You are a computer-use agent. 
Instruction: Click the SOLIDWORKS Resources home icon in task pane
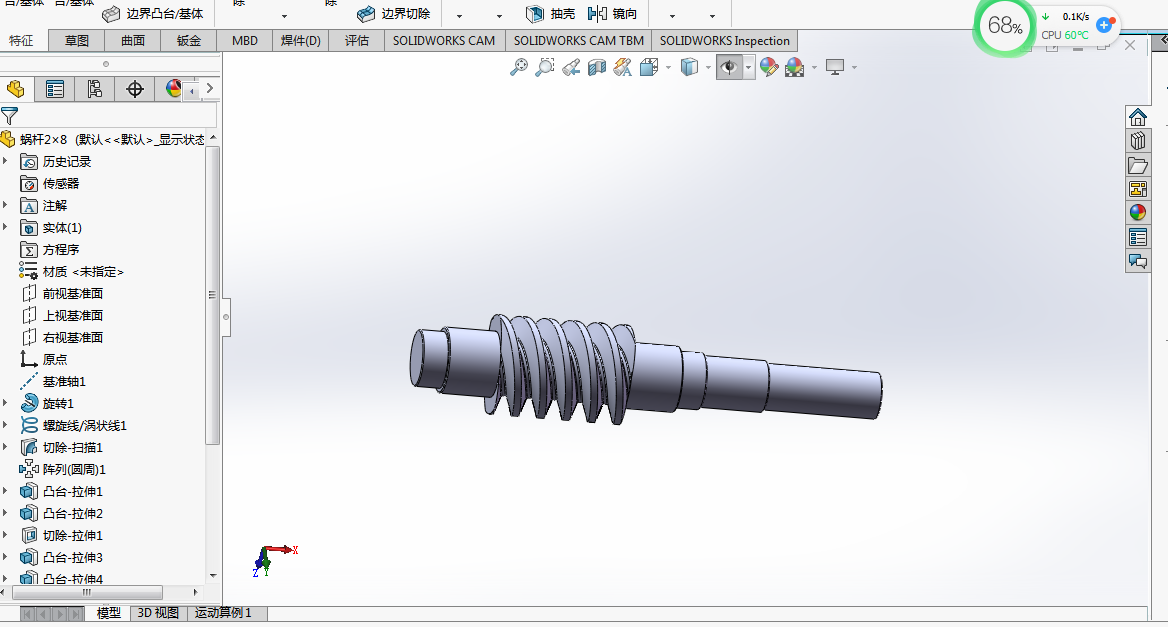coord(1137,118)
